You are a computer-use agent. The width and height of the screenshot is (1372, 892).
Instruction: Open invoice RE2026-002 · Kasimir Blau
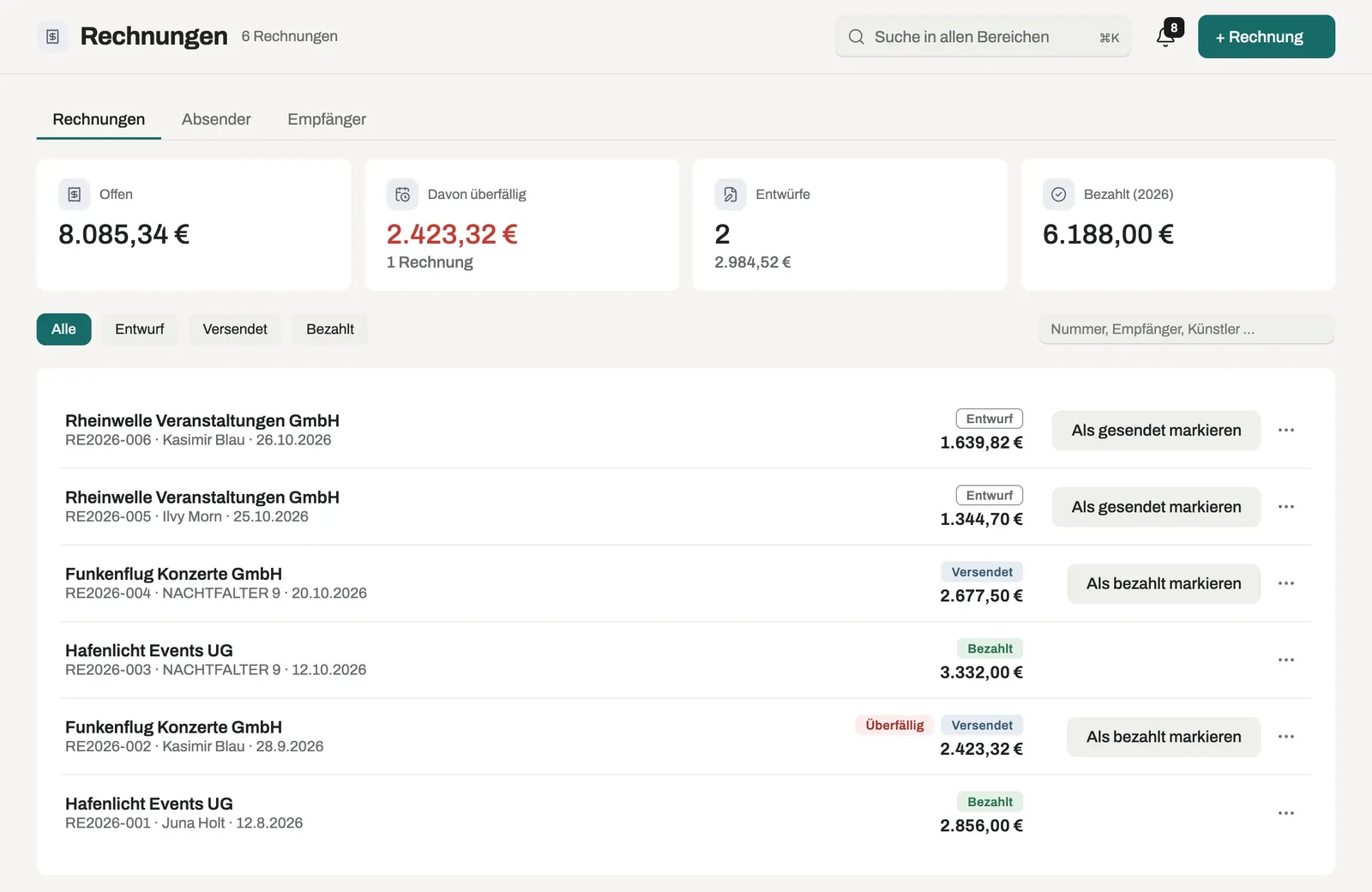(x=685, y=737)
